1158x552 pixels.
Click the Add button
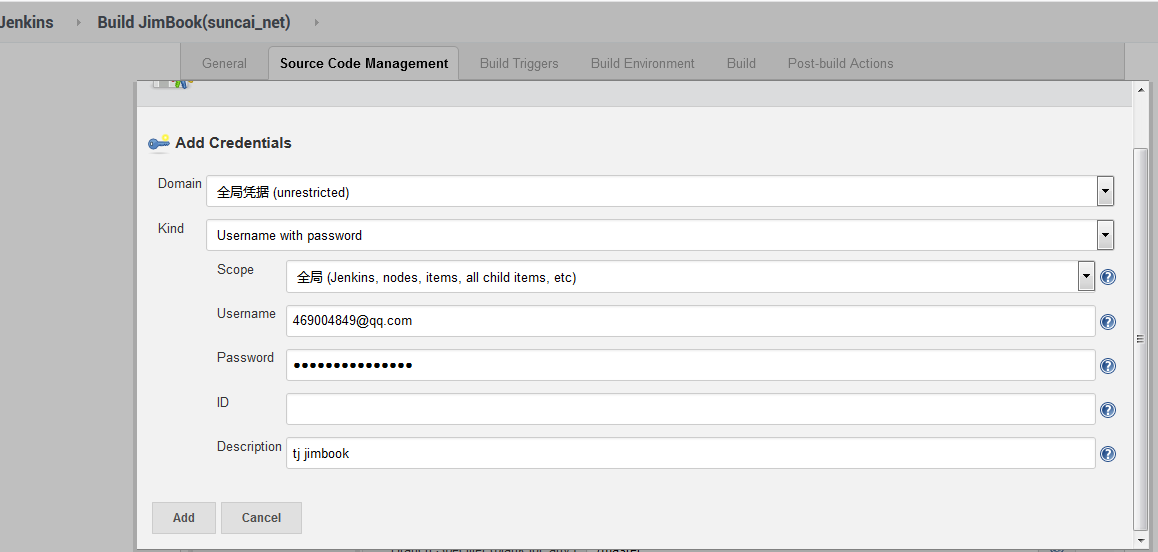(x=184, y=517)
